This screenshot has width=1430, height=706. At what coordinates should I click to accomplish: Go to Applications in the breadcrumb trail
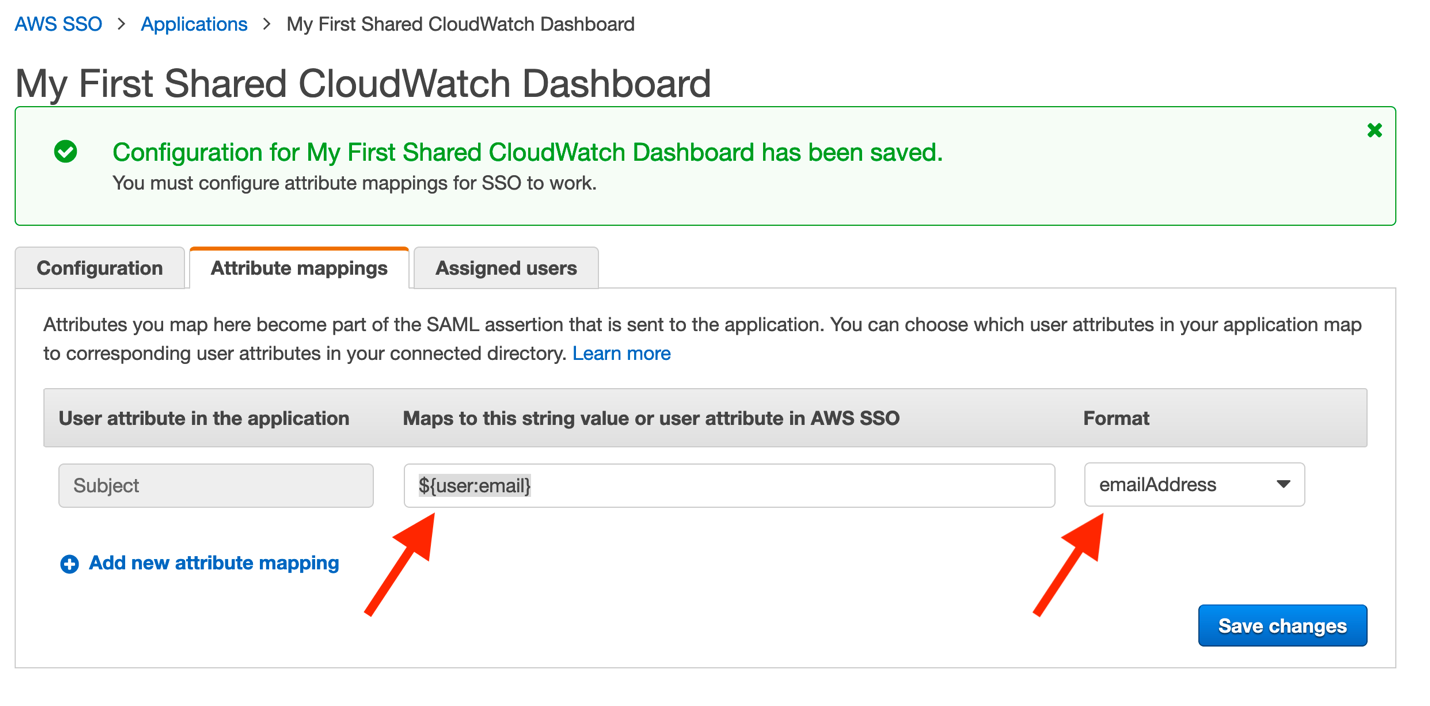[193, 23]
